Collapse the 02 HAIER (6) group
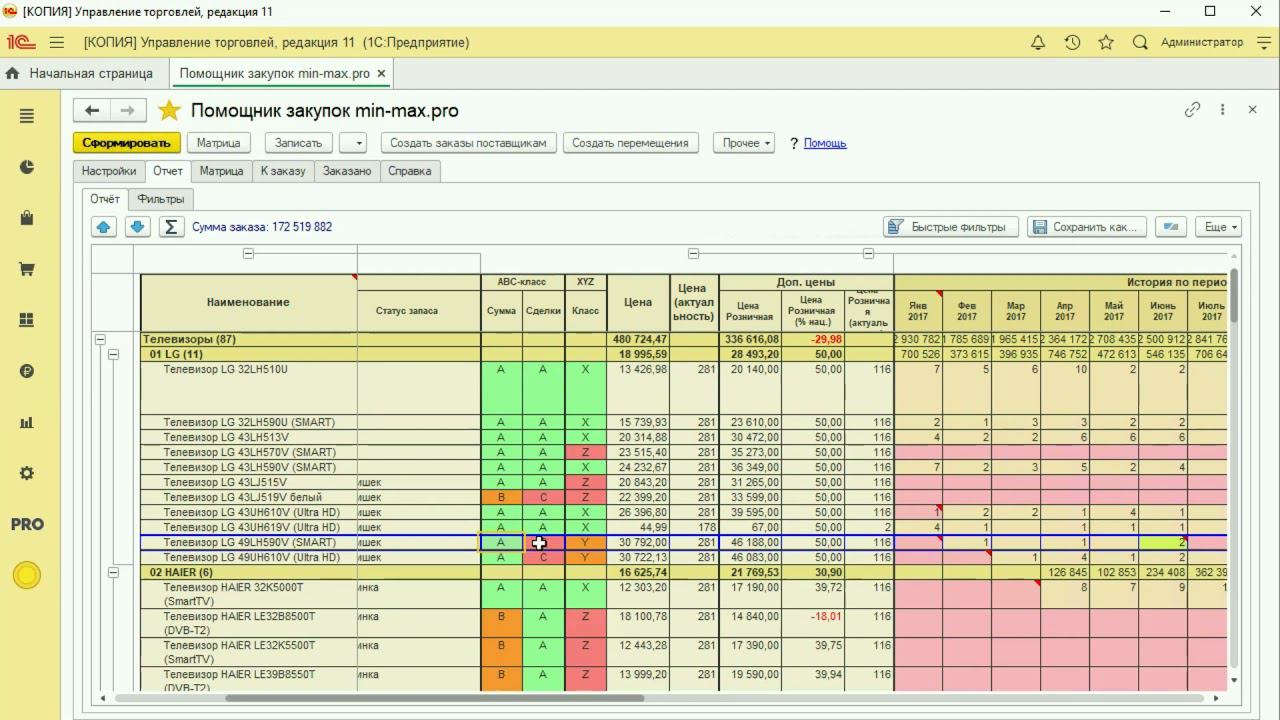 pyautogui.click(x=113, y=573)
